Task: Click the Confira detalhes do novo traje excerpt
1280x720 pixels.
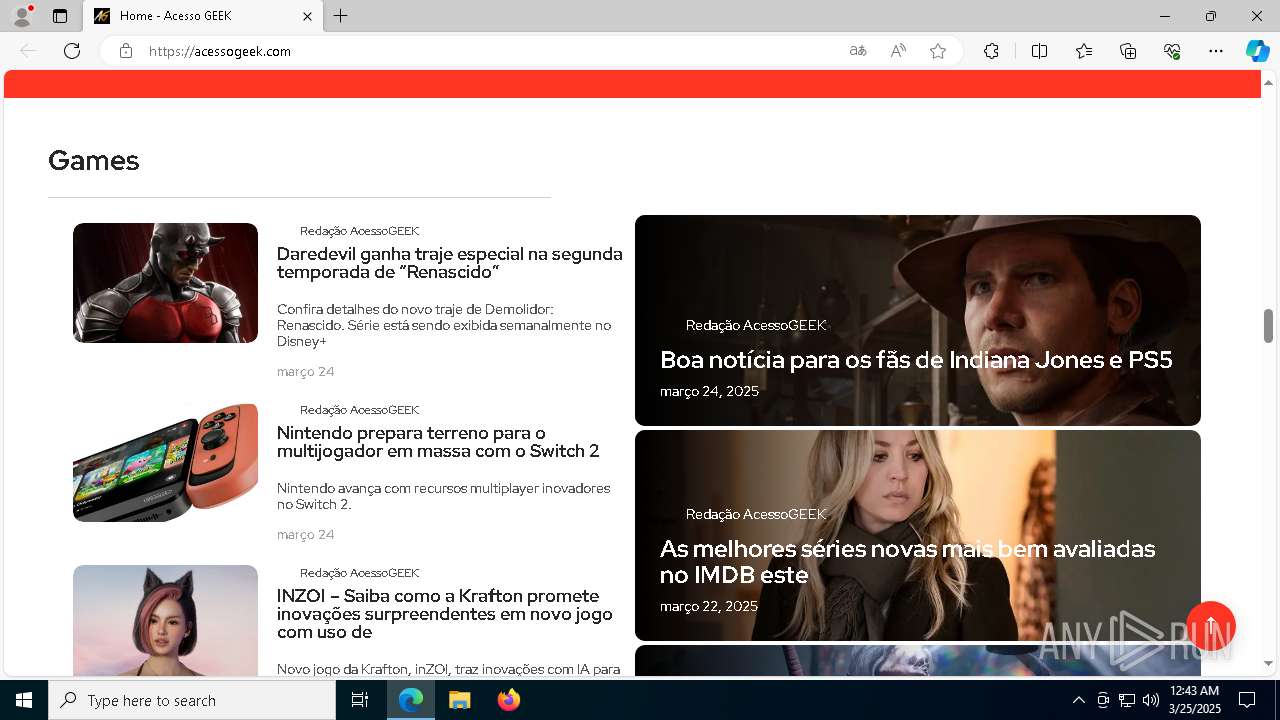Action: [x=444, y=325]
